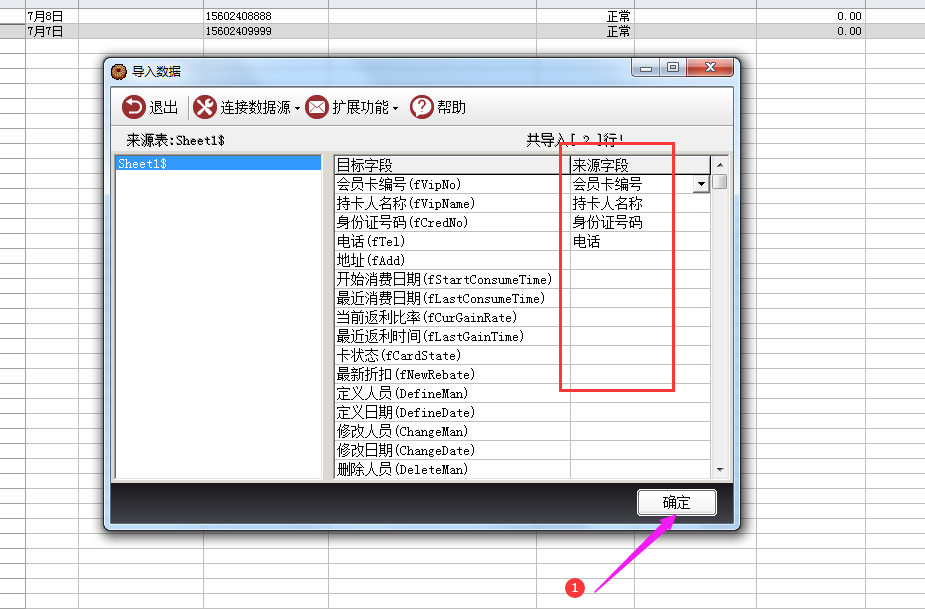This screenshot has height=609, width=925.
Task: Click the field grid scrollbar thumb
Action: [x=720, y=182]
